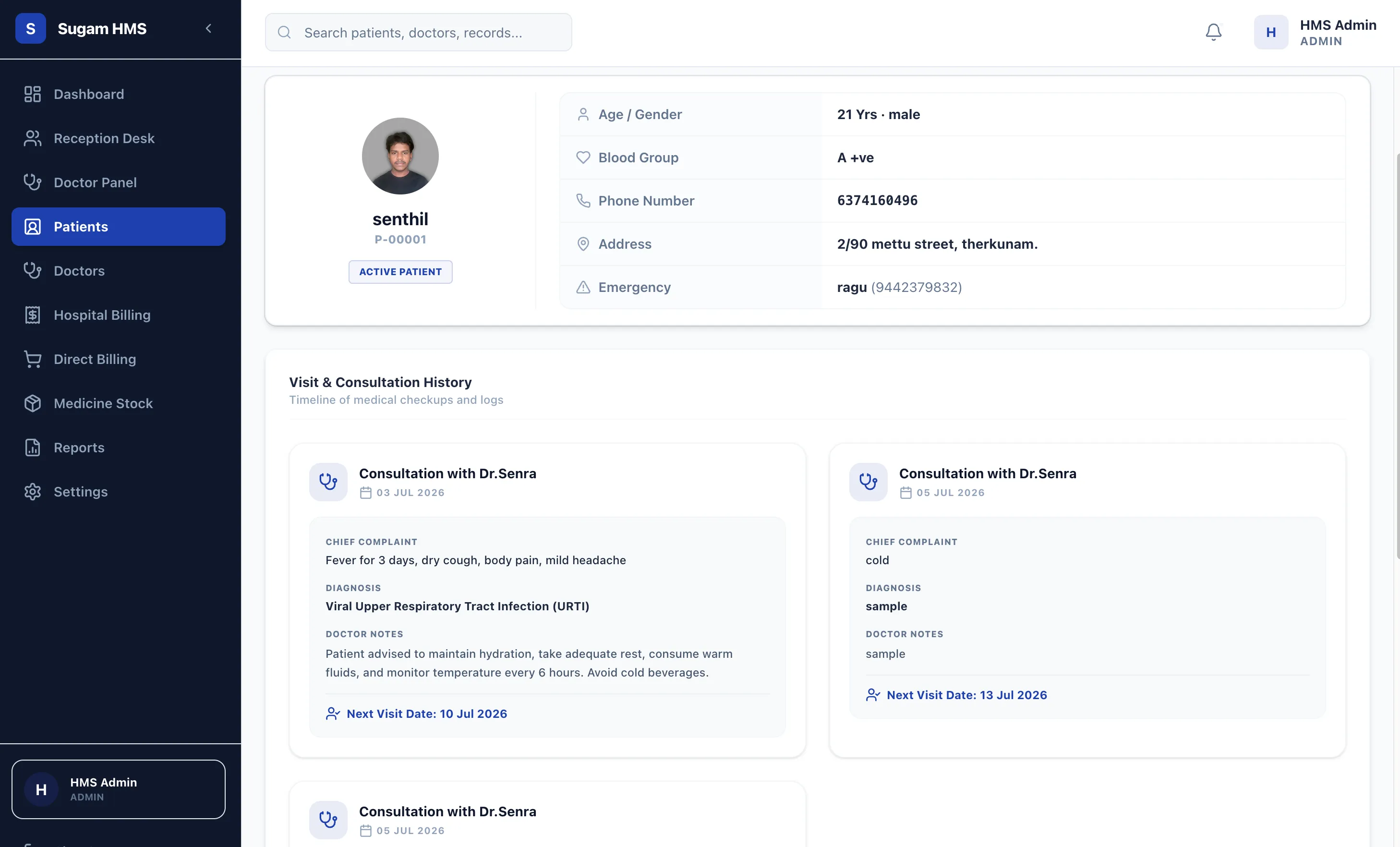The height and width of the screenshot is (847, 1400).
Task: Click the blood group value A +ve
Action: [855, 157]
